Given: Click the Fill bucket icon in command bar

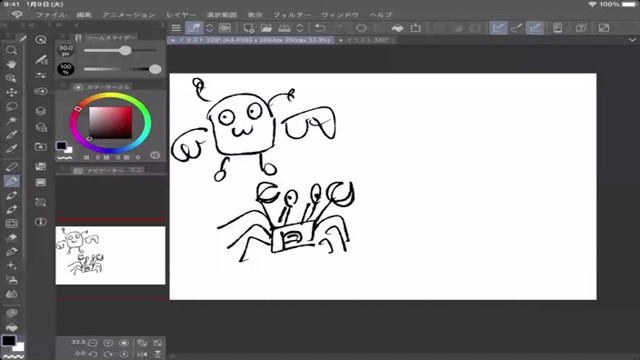Looking at the screenshot, I should click(397, 28).
